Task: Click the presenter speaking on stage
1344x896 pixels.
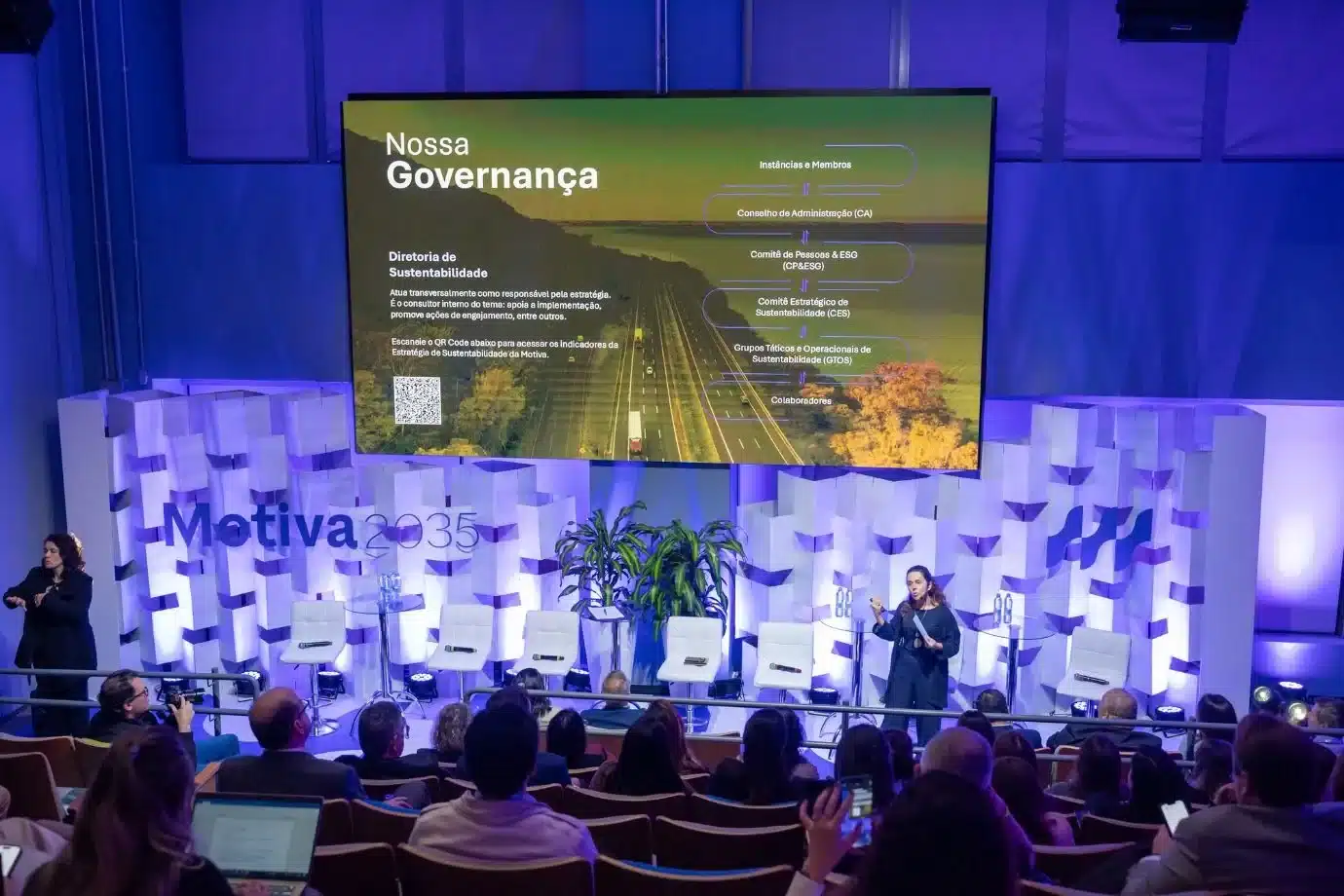Action: [915, 648]
